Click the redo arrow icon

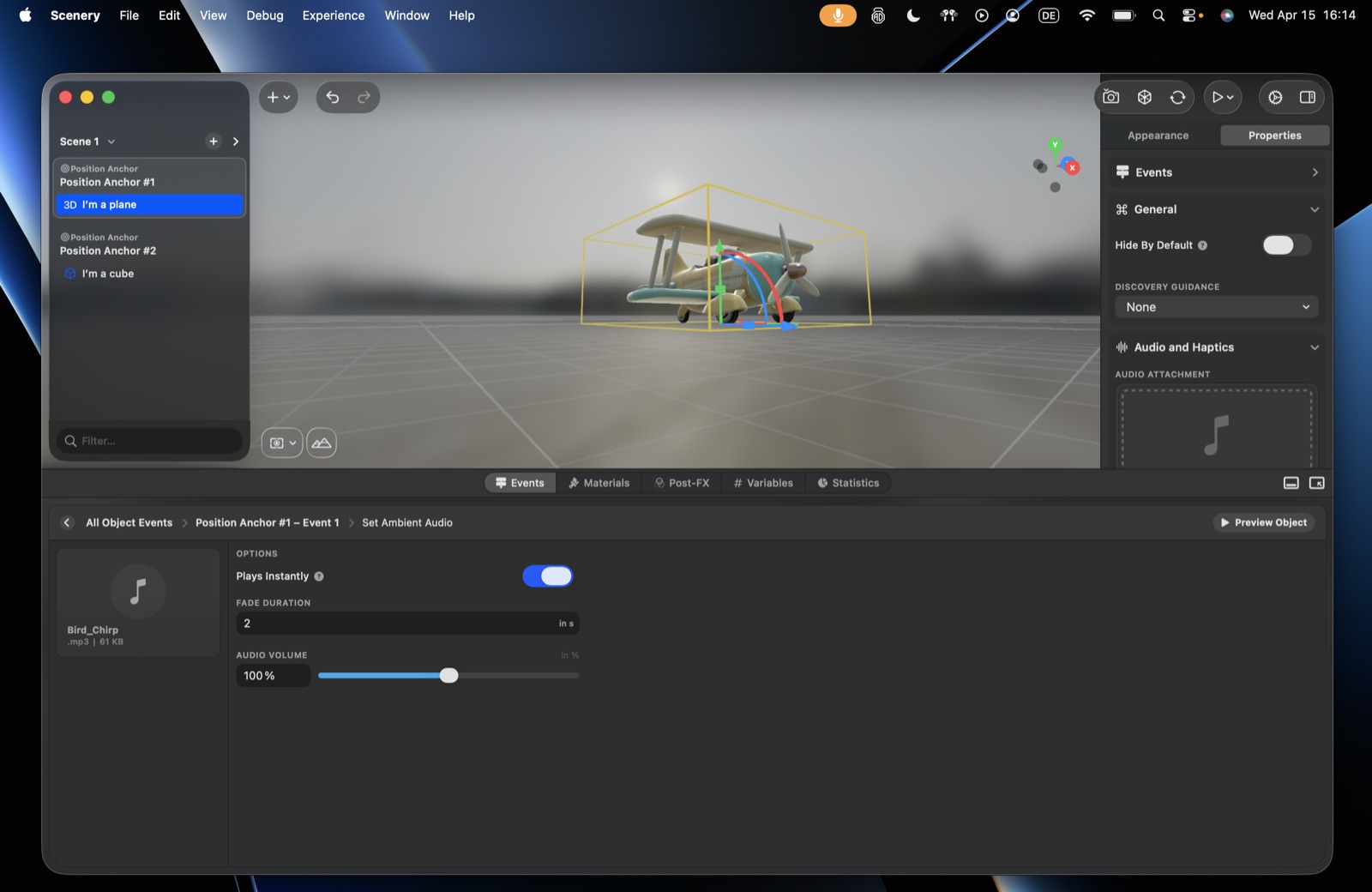[x=364, y=98]
